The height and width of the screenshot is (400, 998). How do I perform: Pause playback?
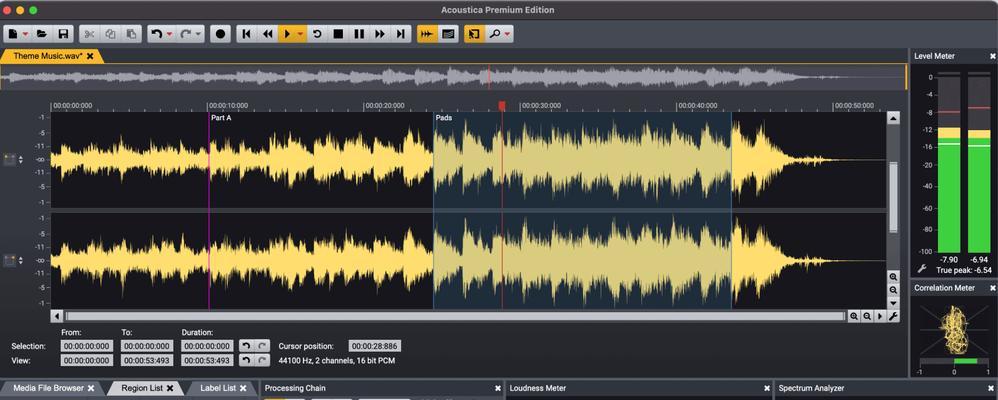pos(360,34)
